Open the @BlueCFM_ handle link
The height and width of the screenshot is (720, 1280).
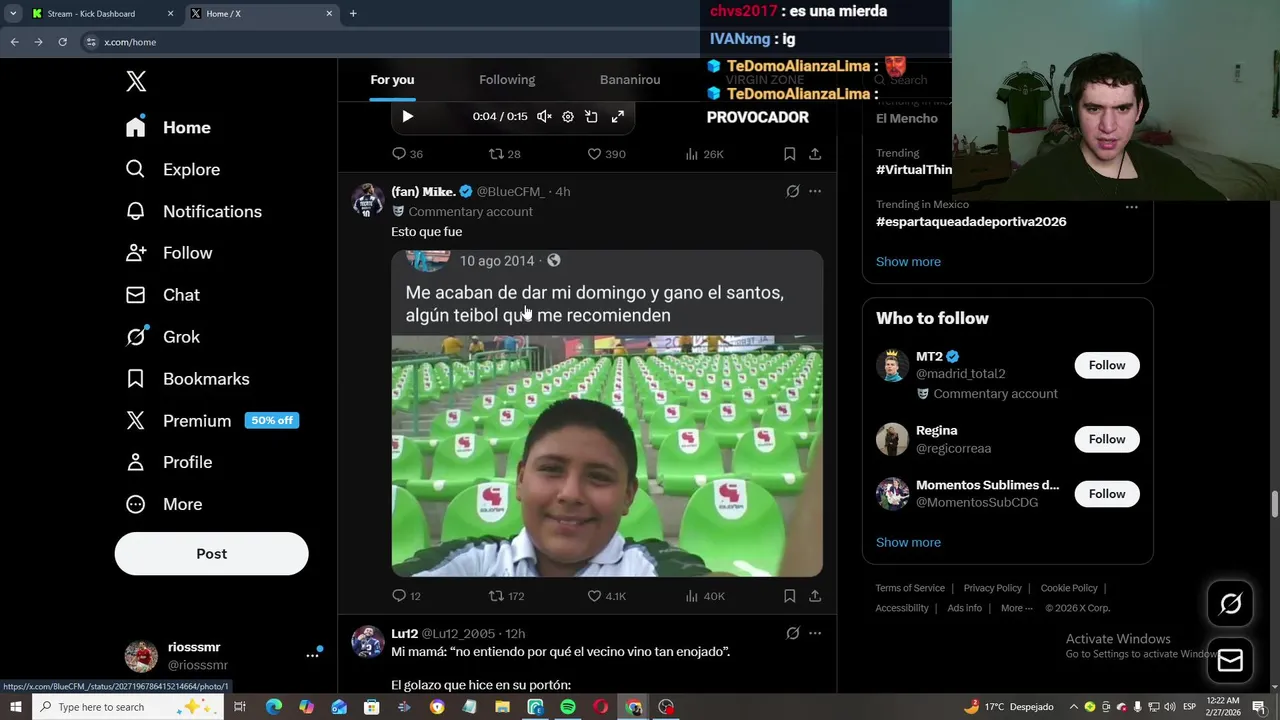pyautogui.click(x=510, y=191)
